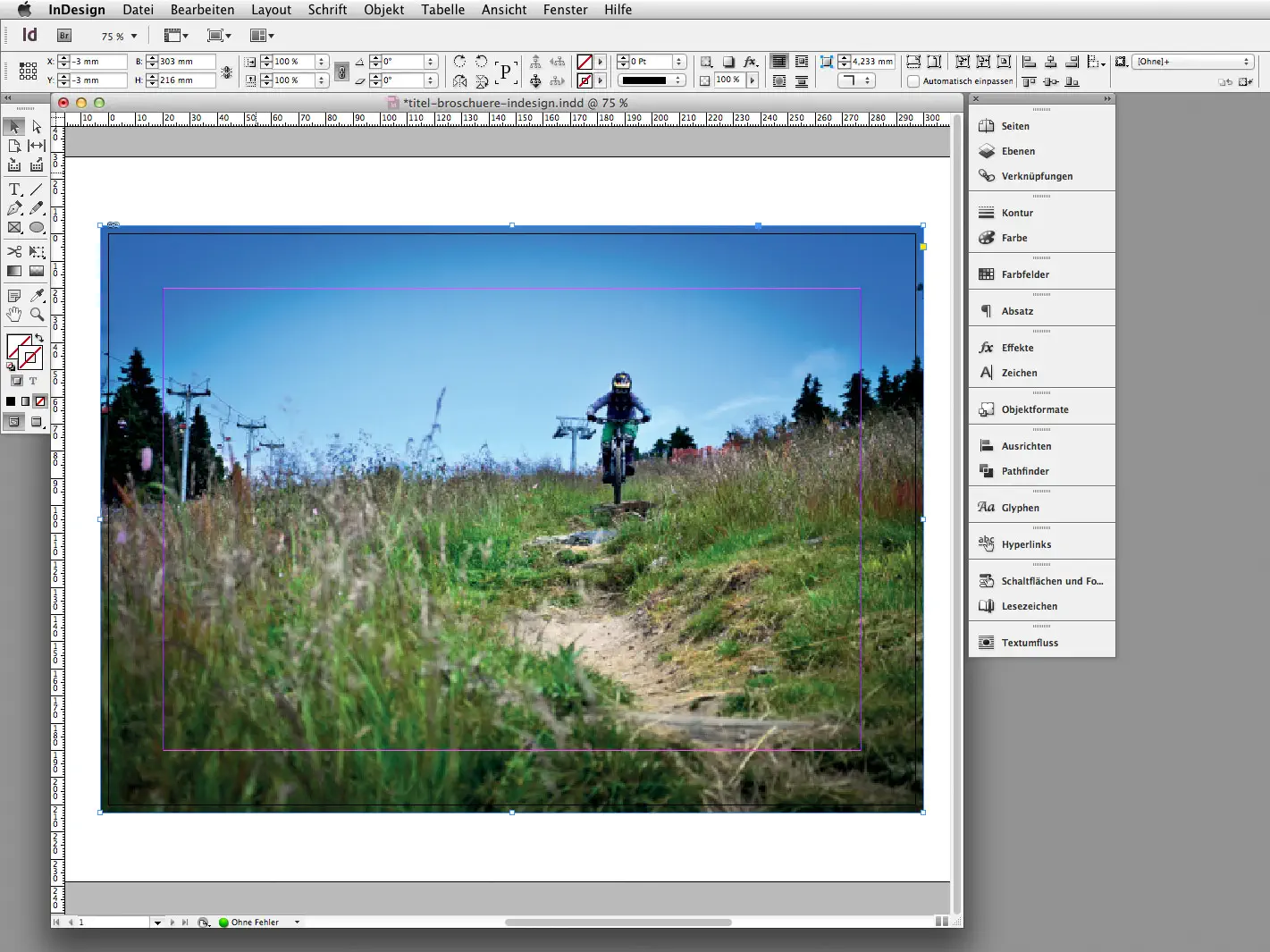
Task: Activate the Zoom tool
Action: pos(37,315)
